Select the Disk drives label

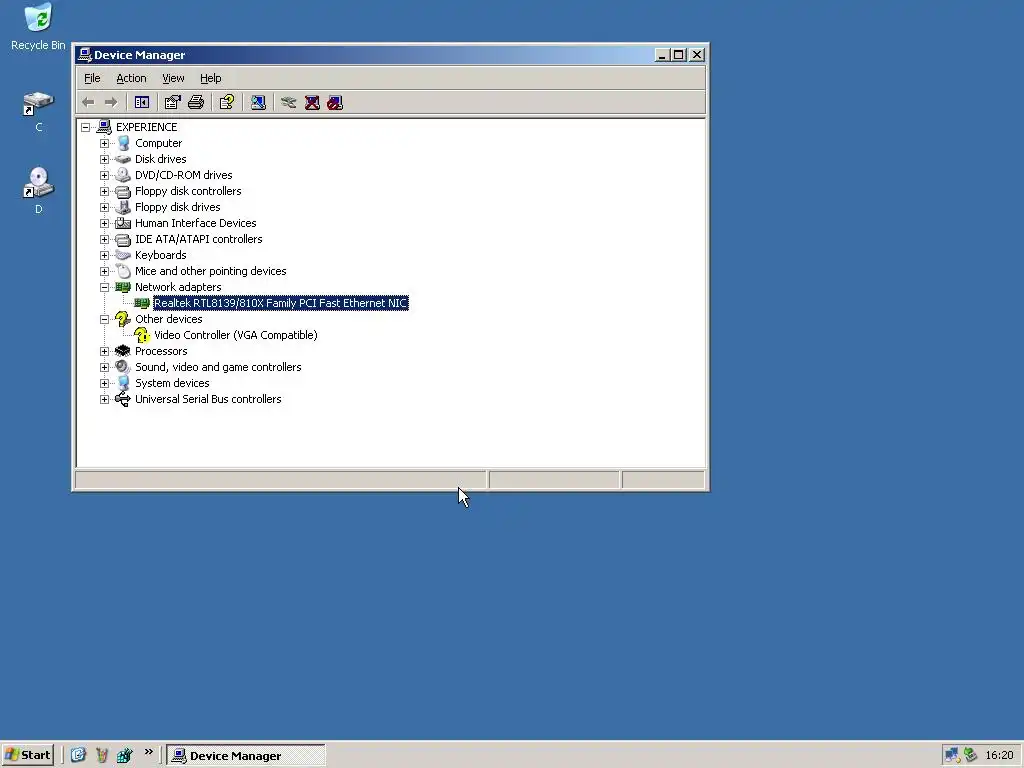(161, 159)
